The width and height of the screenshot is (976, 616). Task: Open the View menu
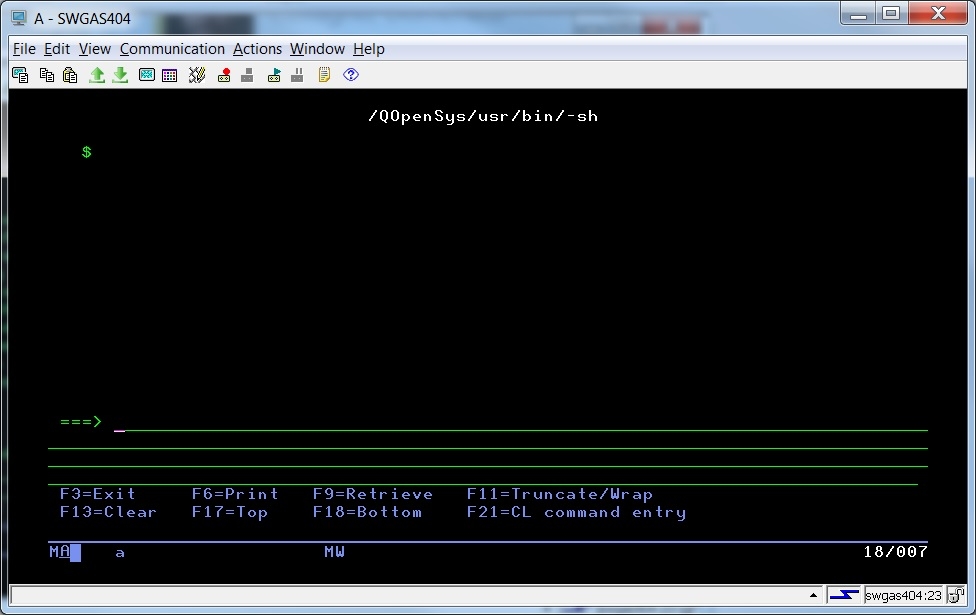pyautogui.click(x=95, y=49)
